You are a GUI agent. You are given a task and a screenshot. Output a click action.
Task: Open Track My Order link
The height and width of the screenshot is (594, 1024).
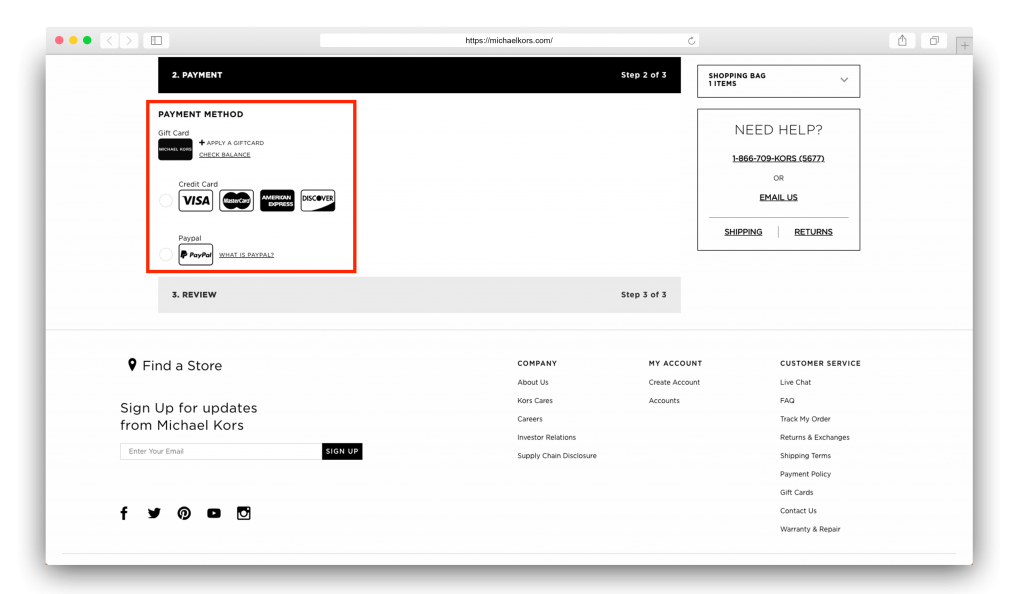click(x=805, y=419)
